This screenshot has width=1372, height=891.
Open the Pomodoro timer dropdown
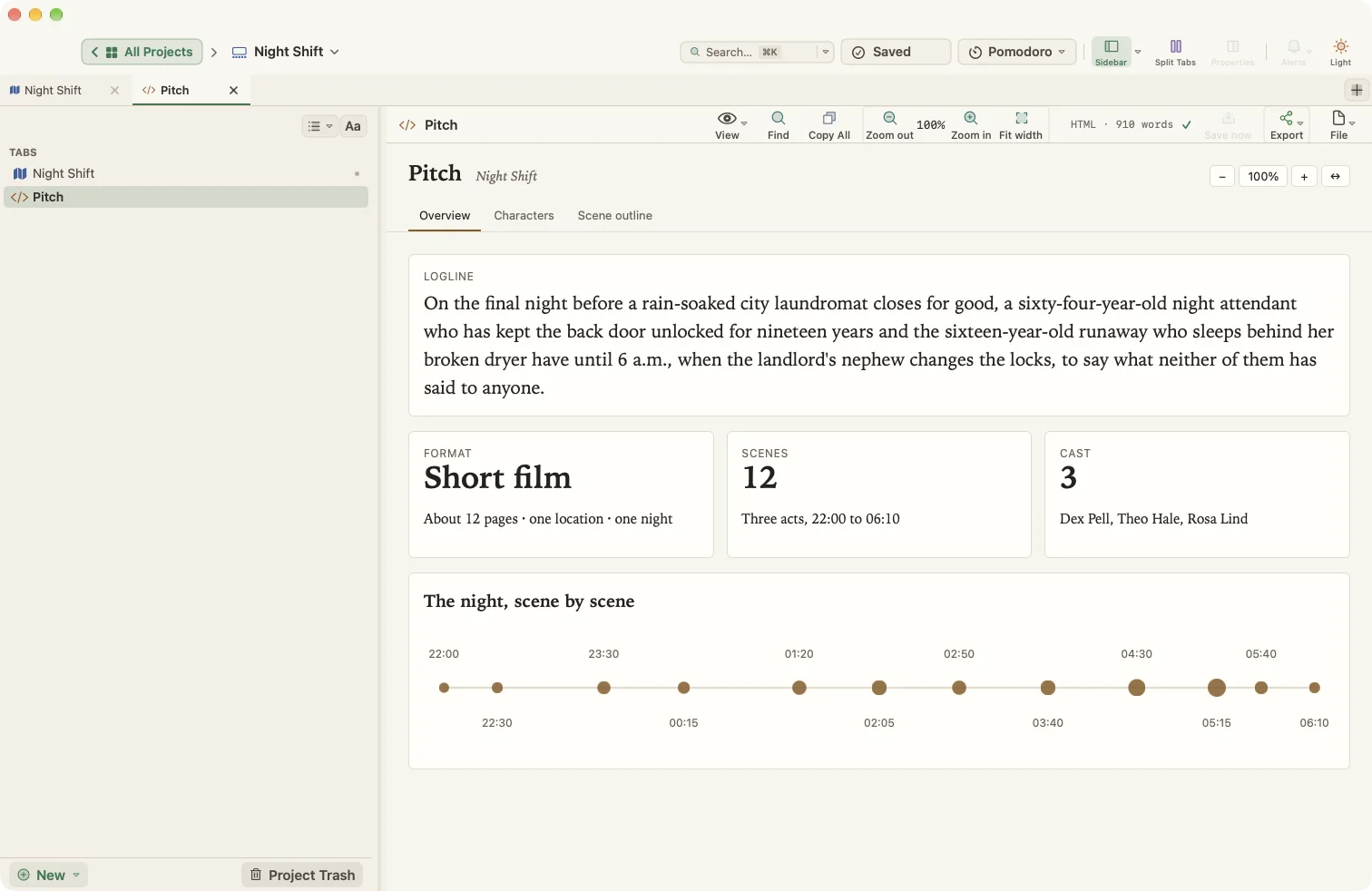[1017, 52]
